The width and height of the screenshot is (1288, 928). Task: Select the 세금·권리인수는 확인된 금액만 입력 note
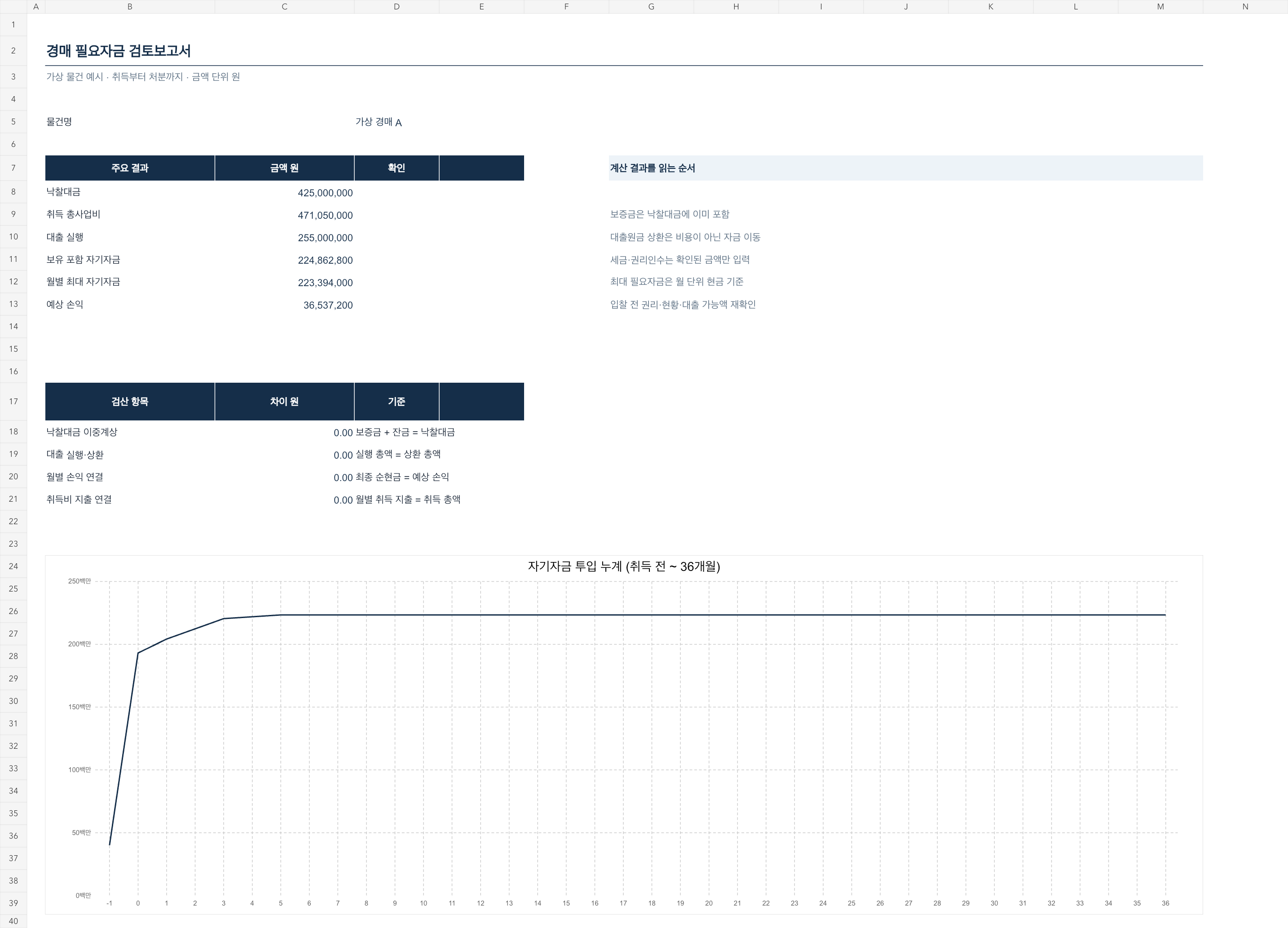point(680,260)
